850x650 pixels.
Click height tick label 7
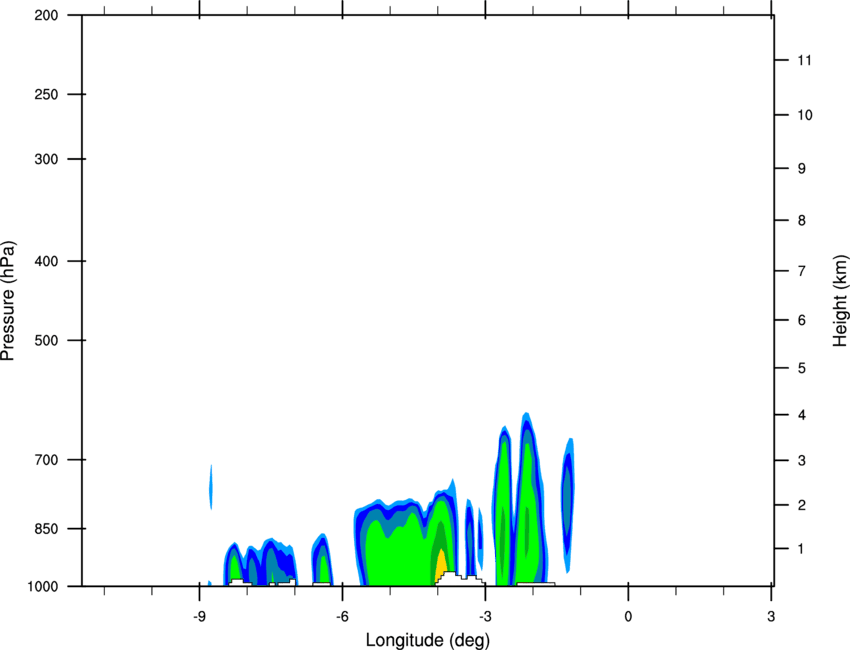(x=802, y=271)
